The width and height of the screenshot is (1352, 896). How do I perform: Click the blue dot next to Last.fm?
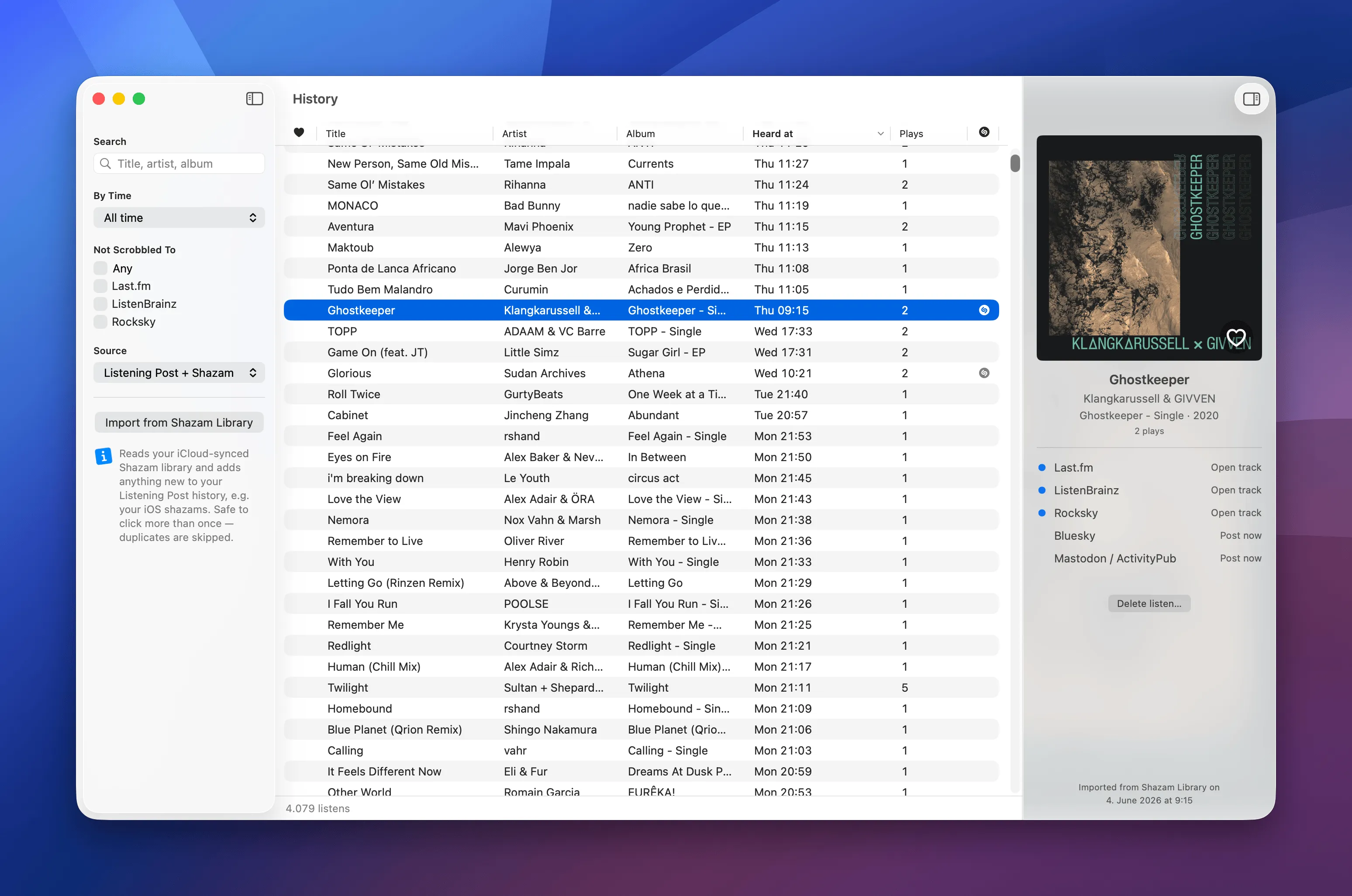click(x=1042, y=467)
